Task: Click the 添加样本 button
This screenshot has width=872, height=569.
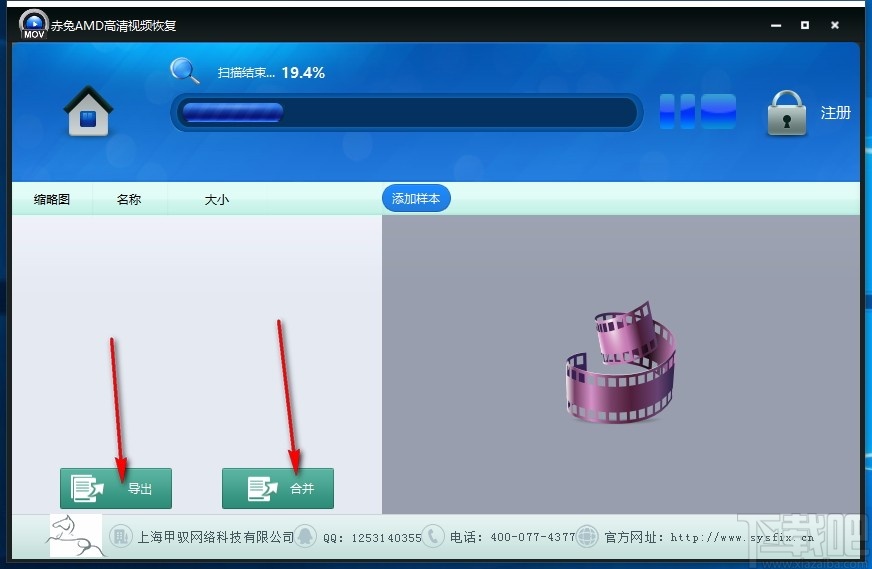Action: (x=416, y=199)
